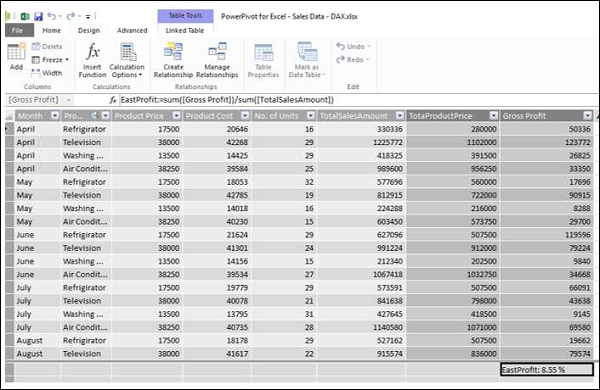Viewport: 600px width, 390px height.
Task: Open the Month column filter dropdown
Action: [x=55, y=116]
